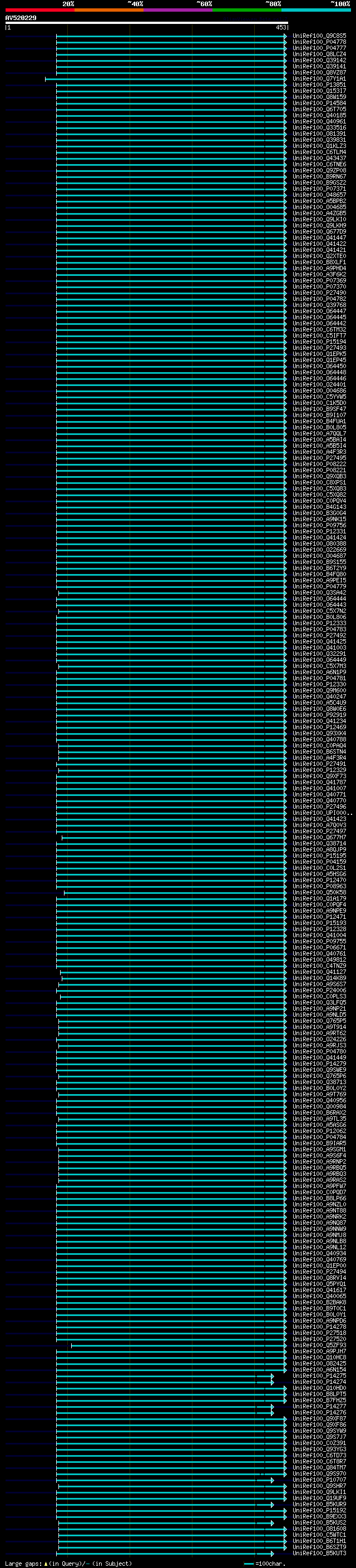
Task: Select the hit label UniRef100_Q1KLZ3
Action: coord(319,146)
